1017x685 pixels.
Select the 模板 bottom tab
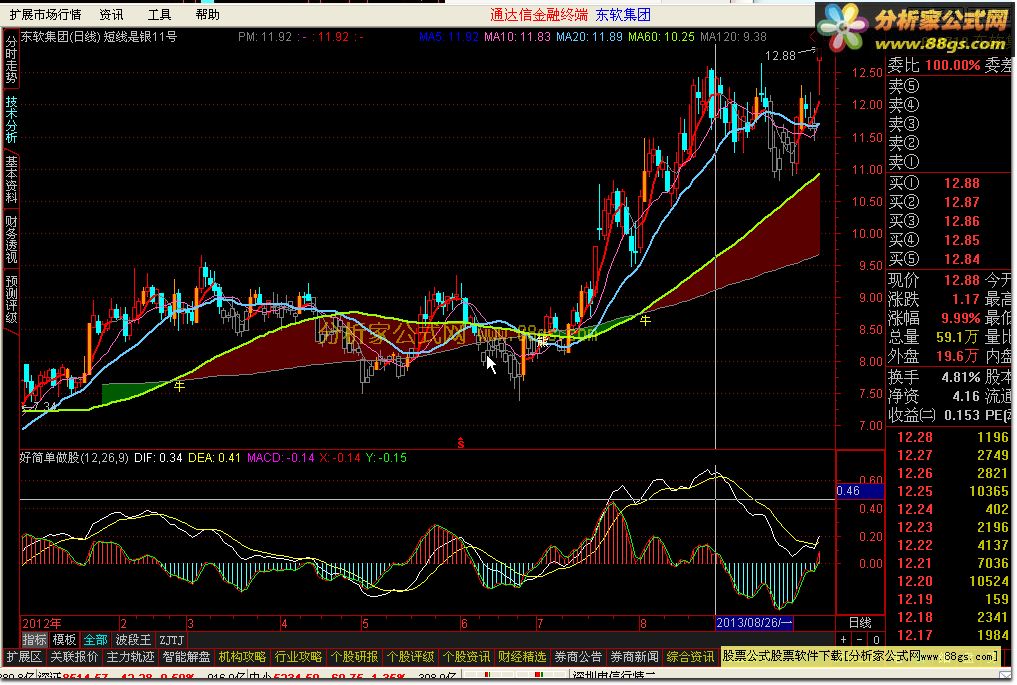tap(64, 640)
